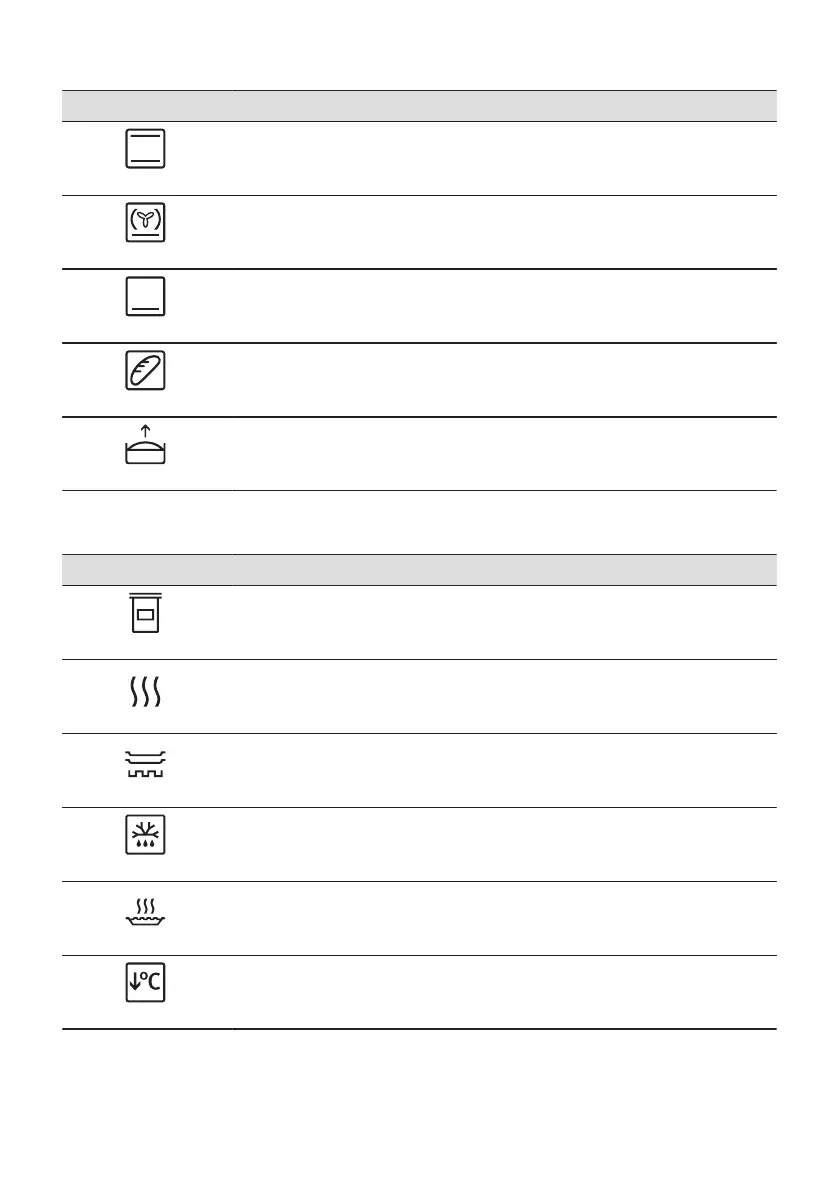Image resolution: width=839 pixels, height=1191 pixels.
Task: Select the preserving jar icon
Action: pyautogui.click(x=146, y=612)
